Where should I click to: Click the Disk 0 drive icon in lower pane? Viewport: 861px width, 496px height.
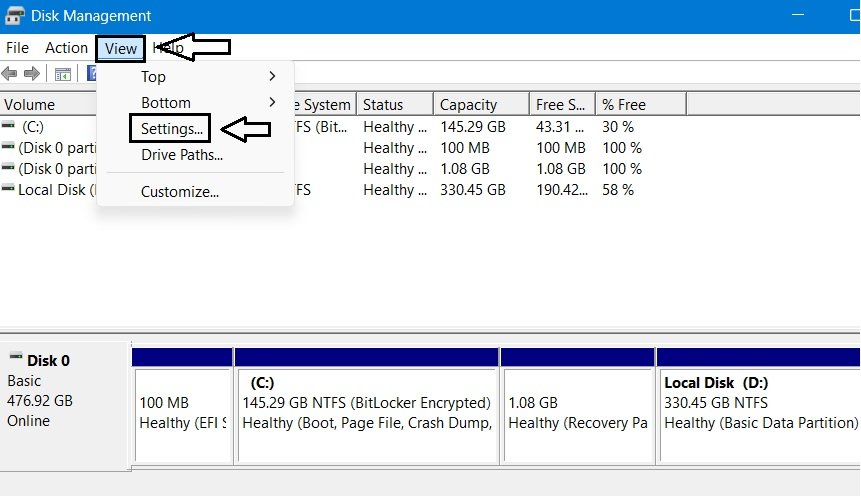(x=16, y=356)
